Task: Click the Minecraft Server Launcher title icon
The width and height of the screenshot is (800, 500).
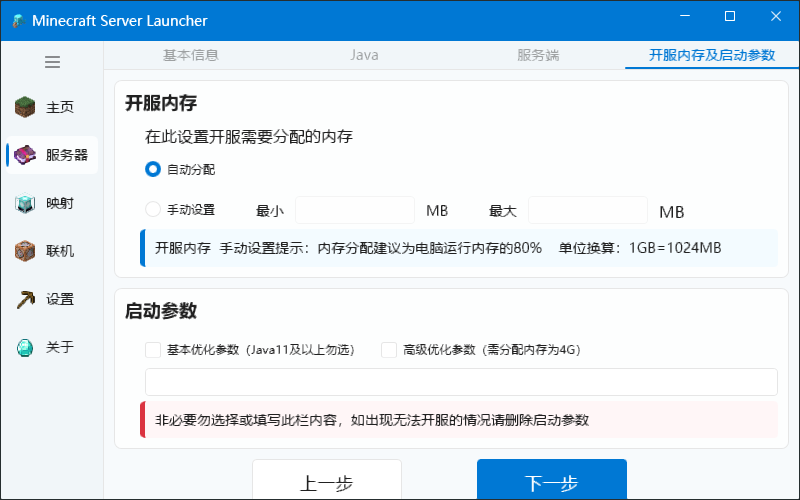Action: tap(17, 20)
